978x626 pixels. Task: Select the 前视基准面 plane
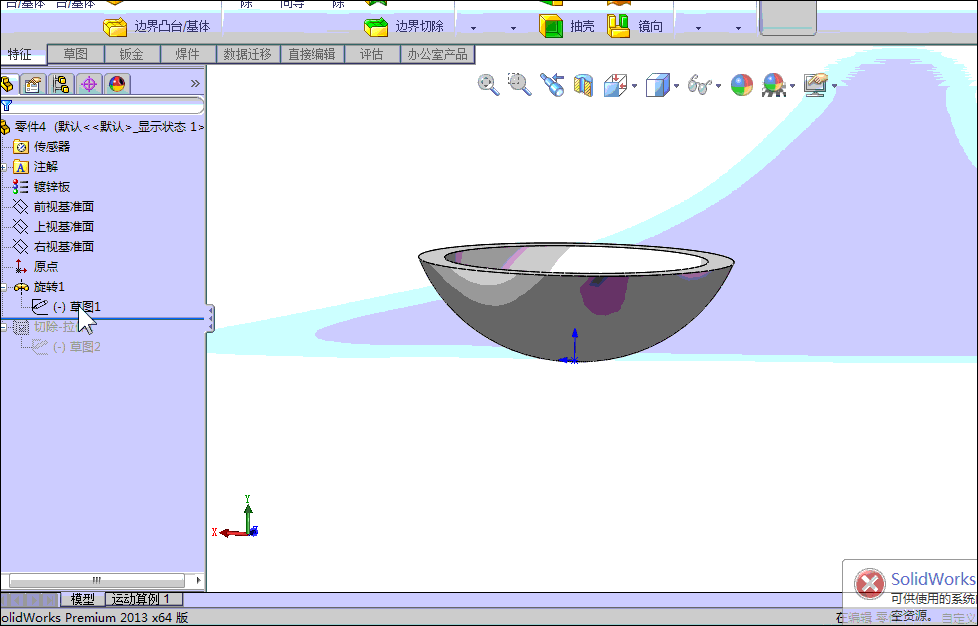point(54,206)
